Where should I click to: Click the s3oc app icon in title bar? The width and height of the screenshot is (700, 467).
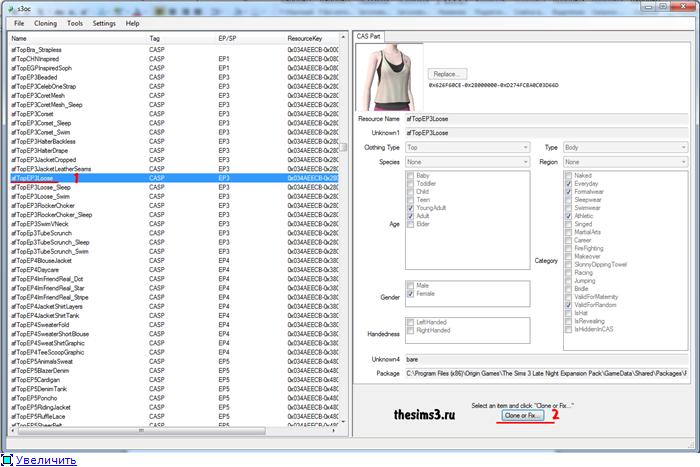tap(9, 7)
